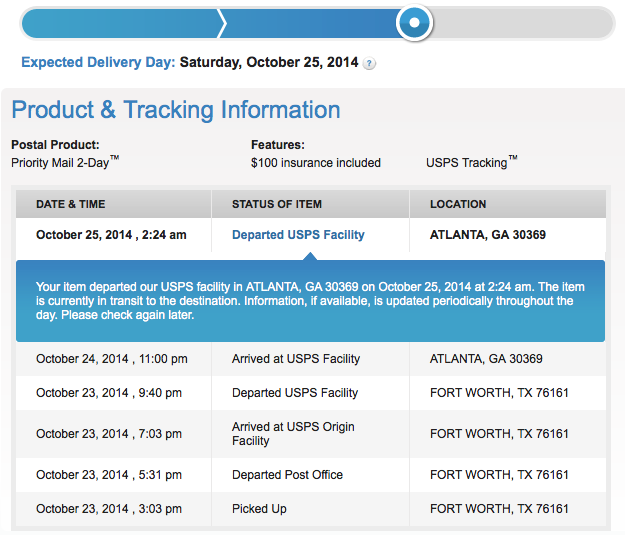Click the ATLANTA, GA 30369 top location cell

[x=487, y=235]
